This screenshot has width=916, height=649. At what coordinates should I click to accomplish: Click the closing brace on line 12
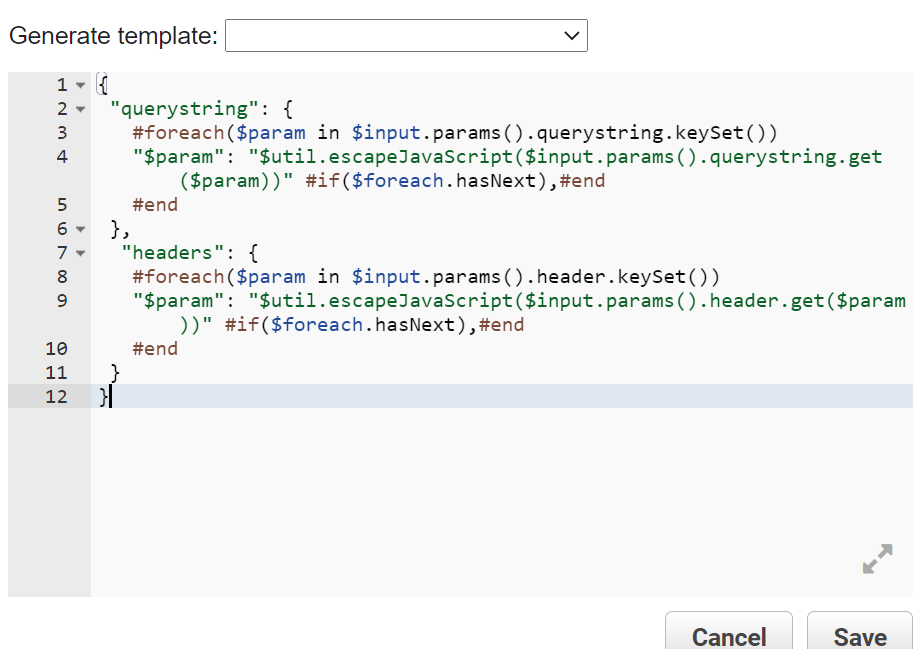104,396
